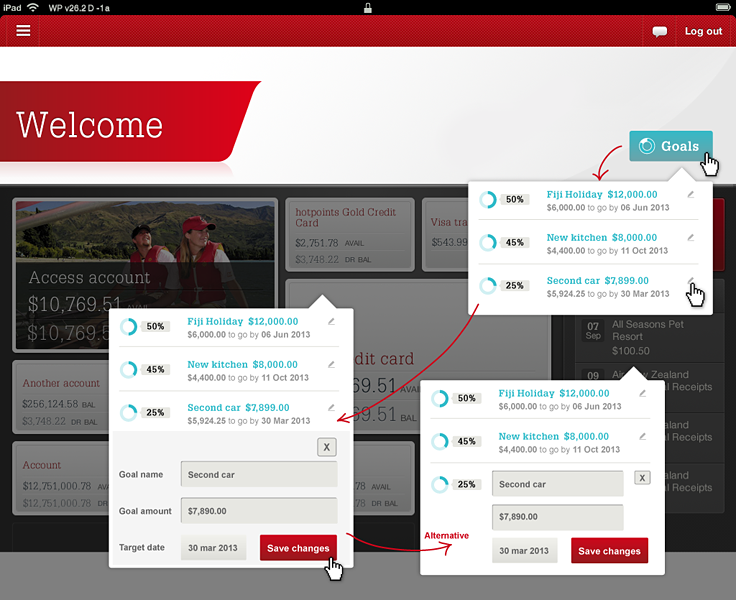Click Log out
Image resolution: width=736 pixels, height=600 pixels.
point(703,31)
